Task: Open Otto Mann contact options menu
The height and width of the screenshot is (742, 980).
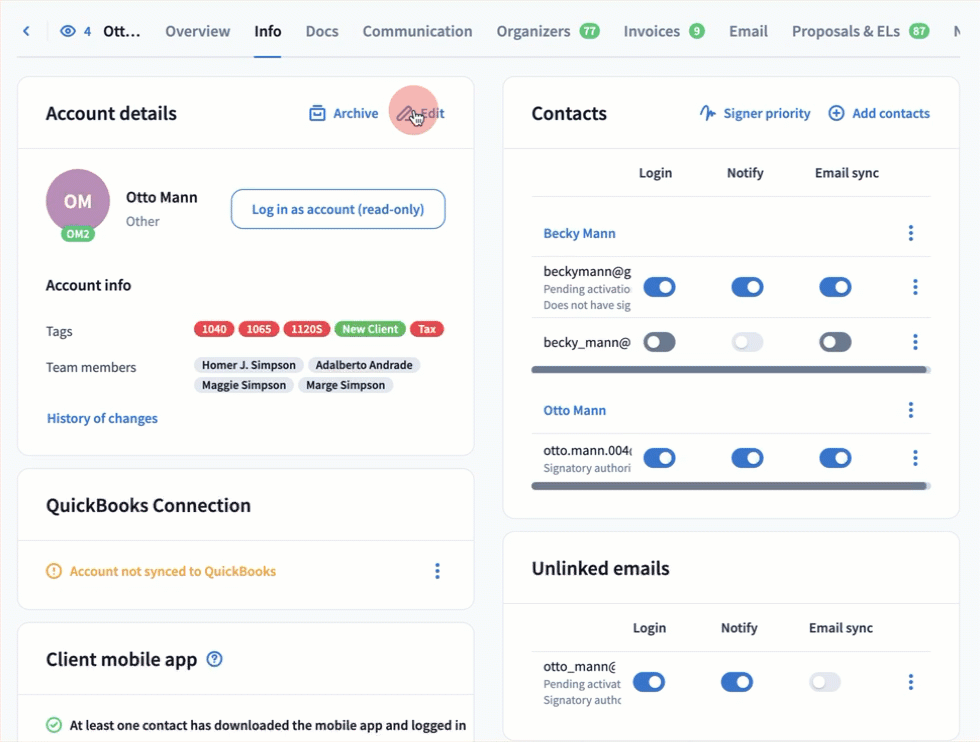Action: [x=910, y=410]
